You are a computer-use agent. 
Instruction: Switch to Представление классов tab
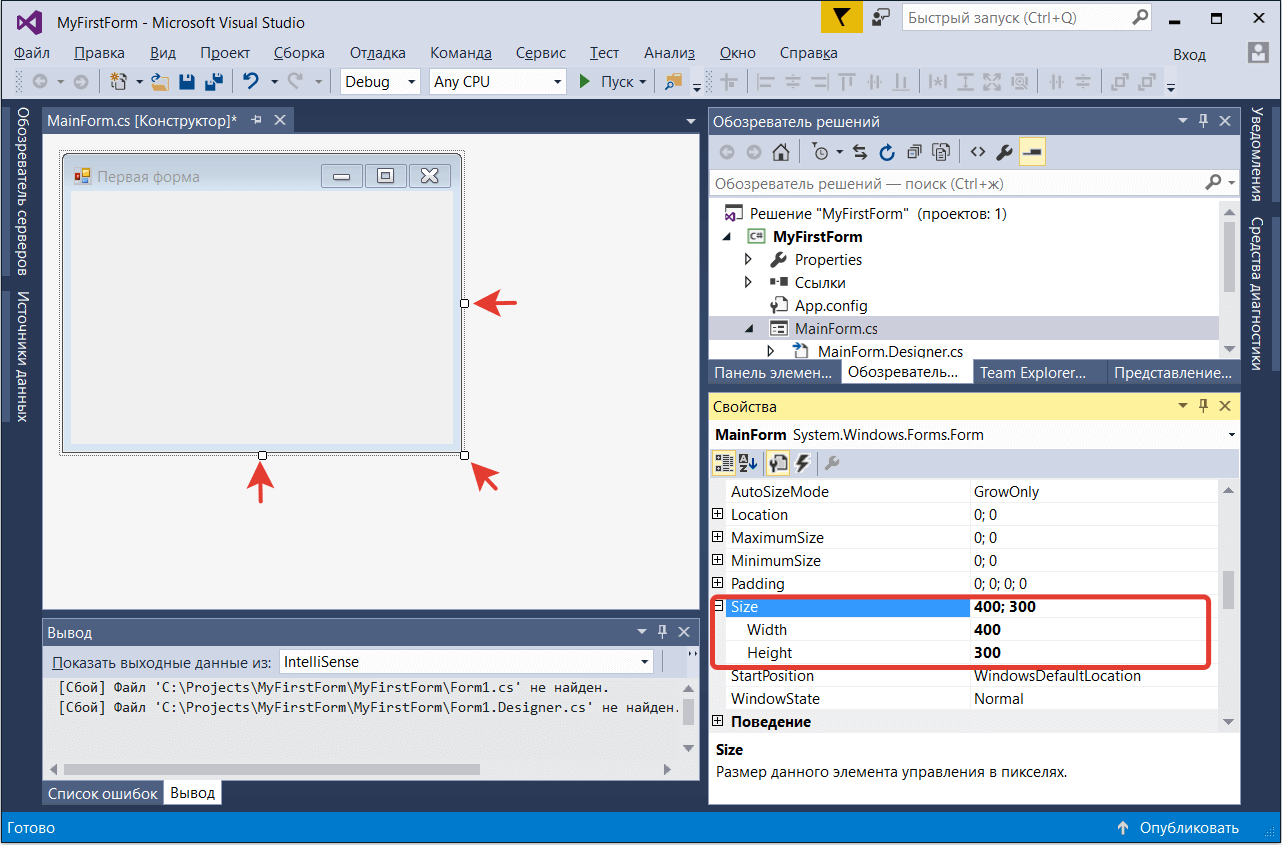tap(1174, 372)
